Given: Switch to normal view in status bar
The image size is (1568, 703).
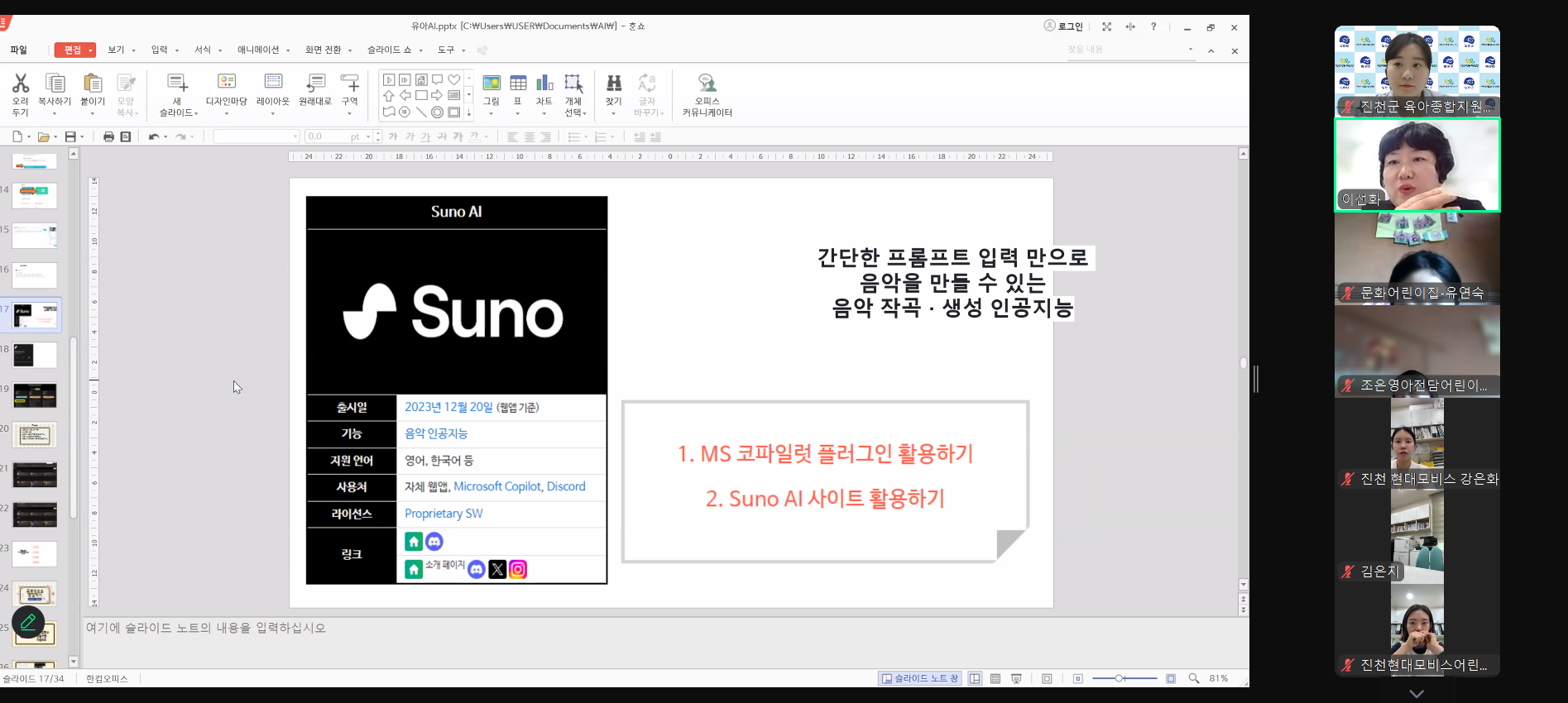Looking at the screenshot, I should [975, 678].
